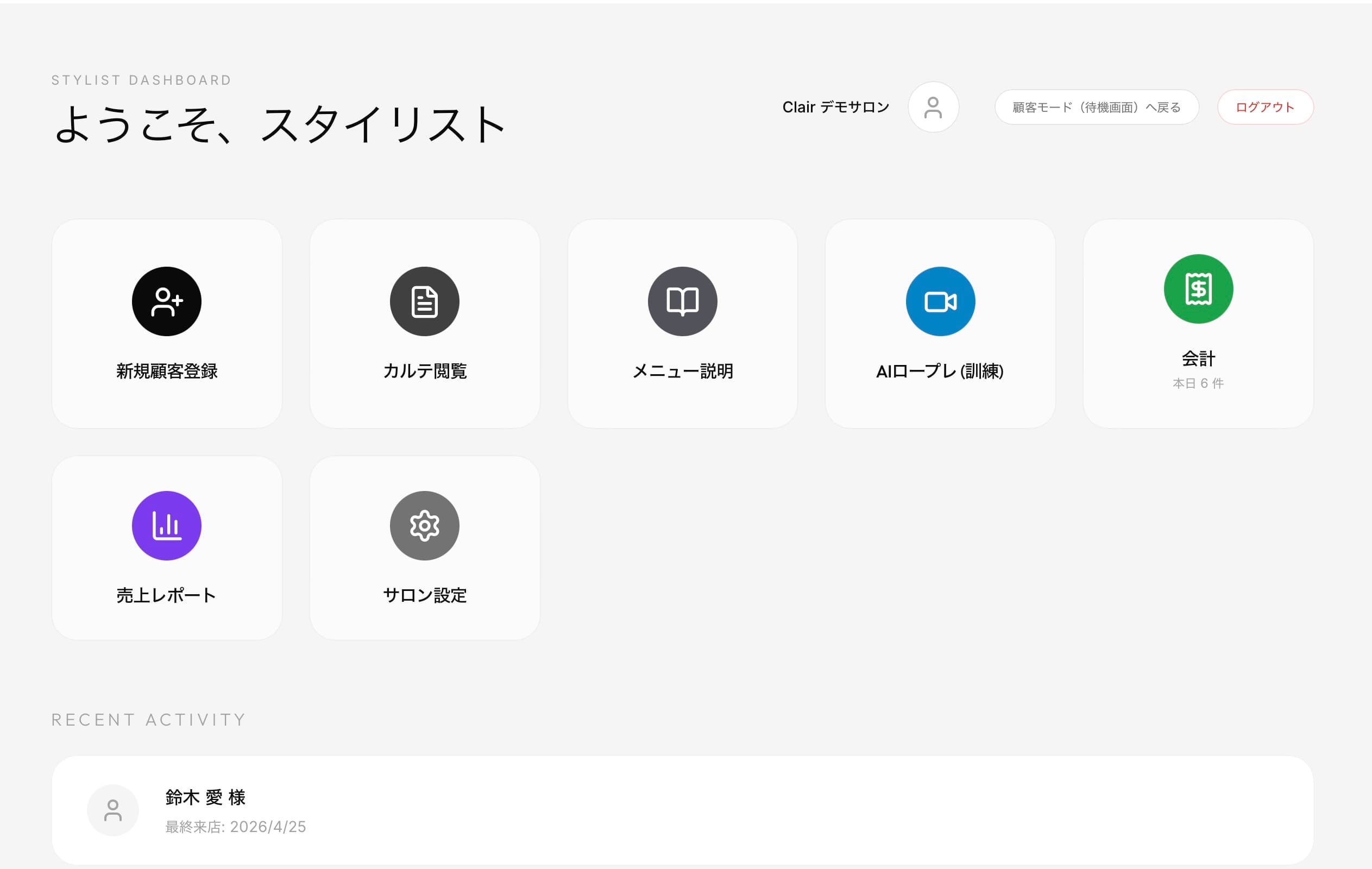Click the profile avatar beside Clair デモサロン
Viewport: 1372px width, 869px height.
click(x=933, y=107)
